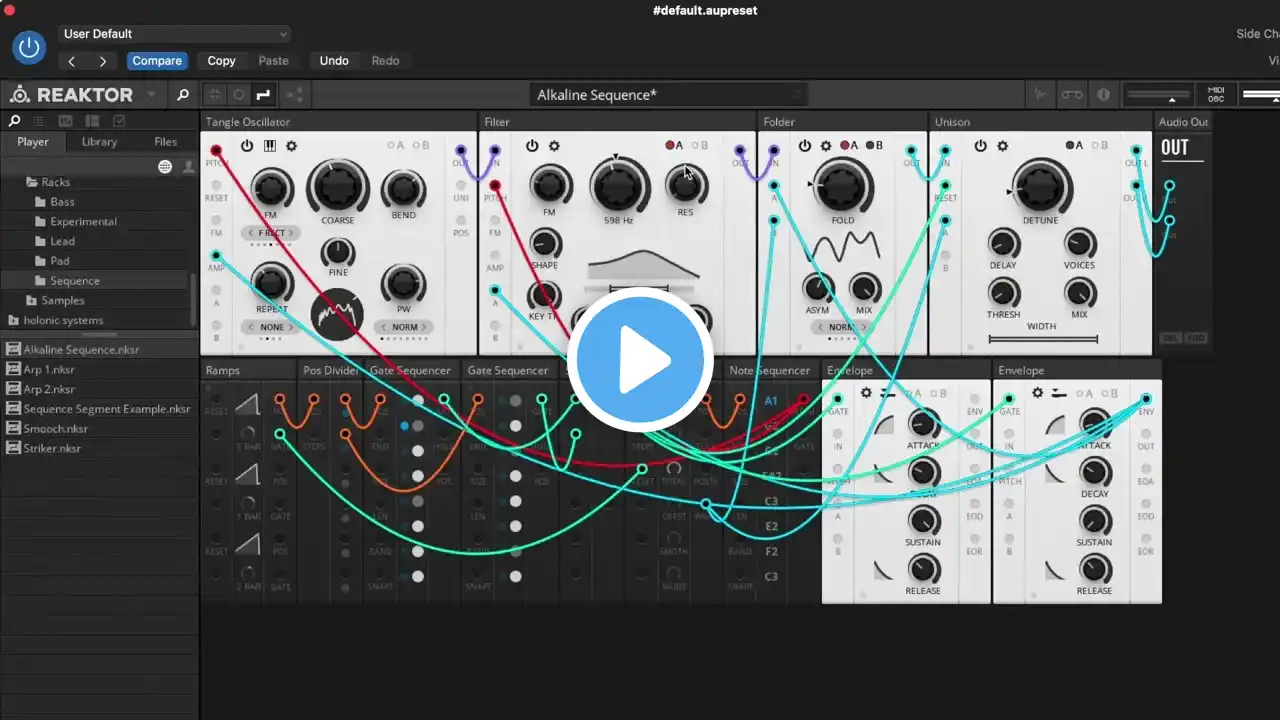Select modulation slot A on Filter
The image size is (1280, 720).
(674, 146)
